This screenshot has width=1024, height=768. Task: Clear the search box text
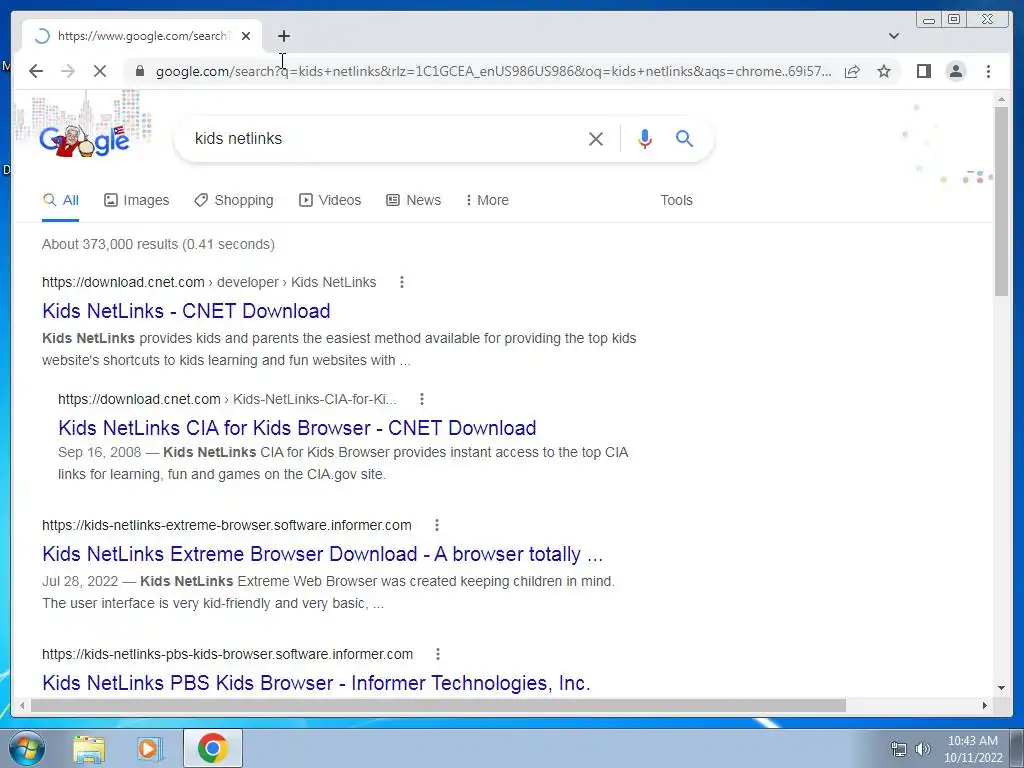[596, 139]
